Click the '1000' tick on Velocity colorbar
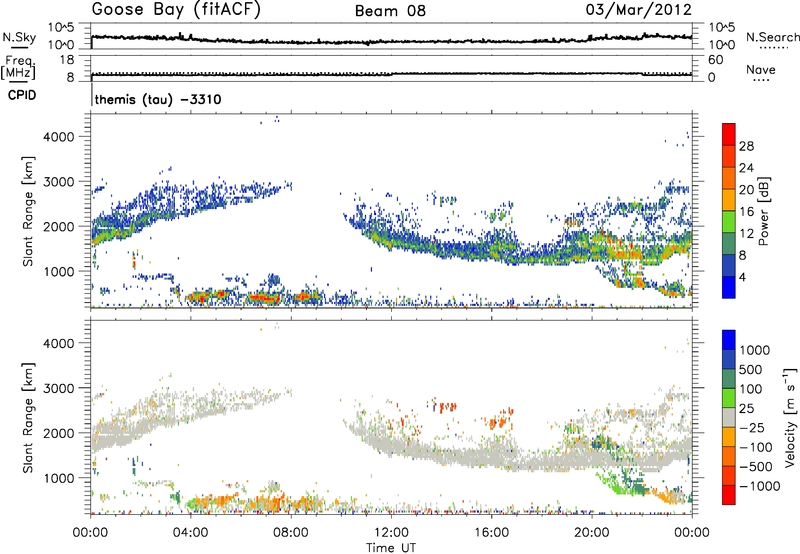Viewport: 800px width, 554px height. [755, 350]
